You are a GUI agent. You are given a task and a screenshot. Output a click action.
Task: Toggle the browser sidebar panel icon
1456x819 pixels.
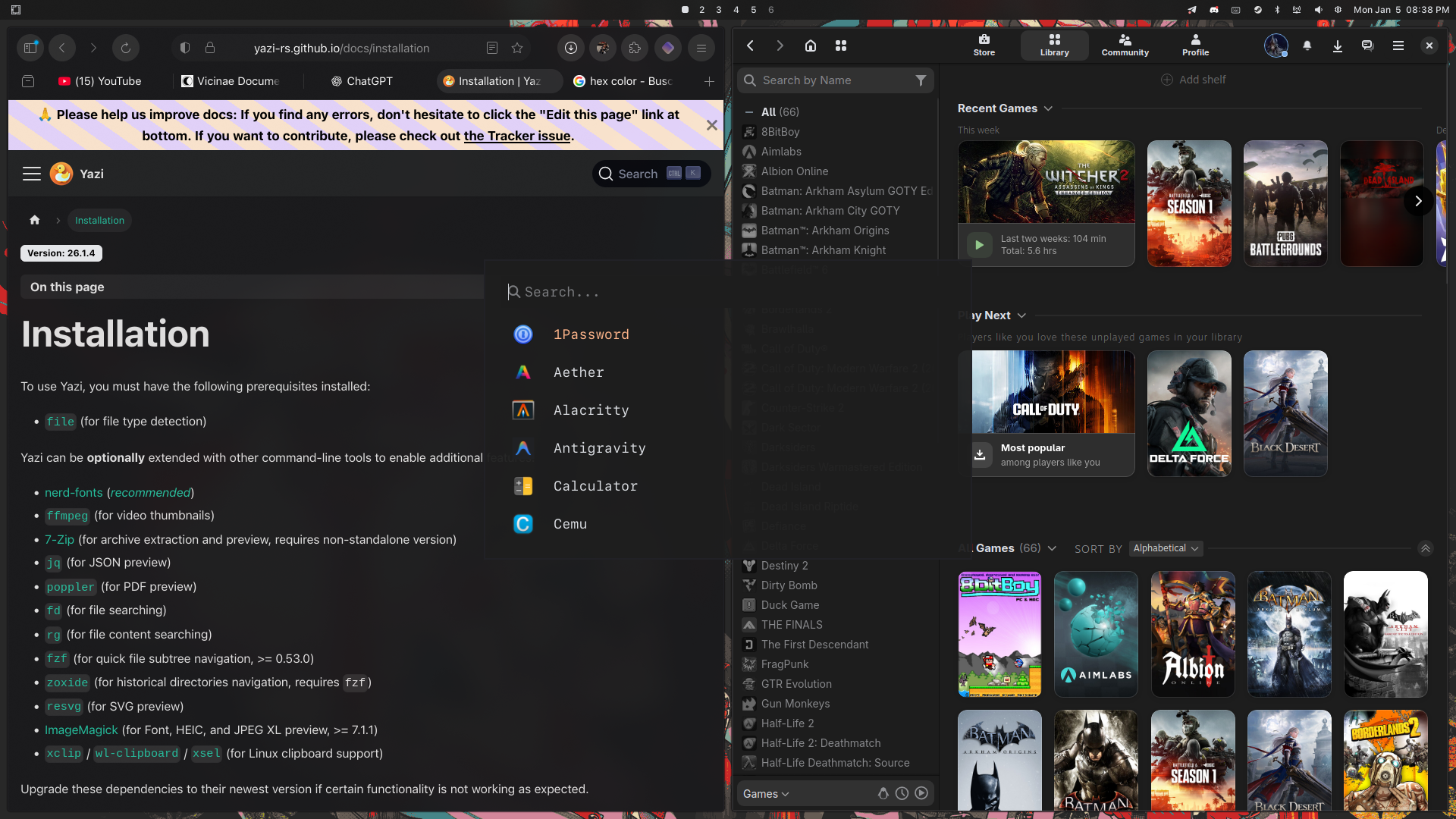click(x=30, y=48)
